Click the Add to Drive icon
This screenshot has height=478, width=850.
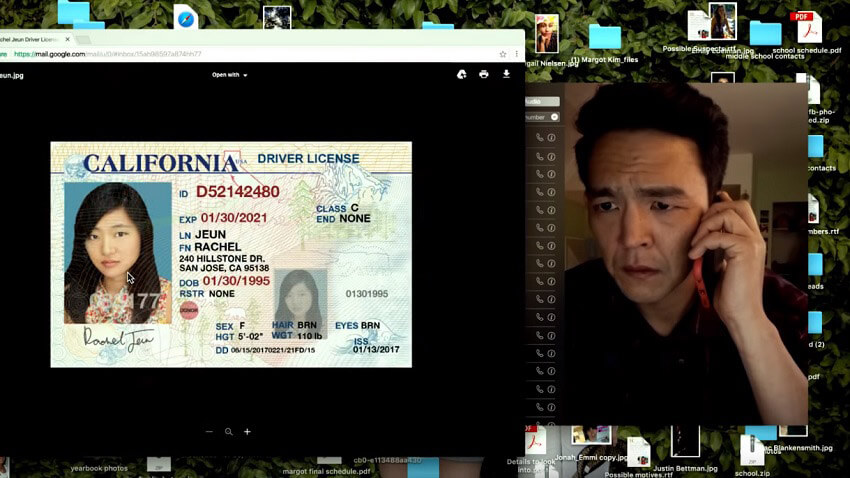pyautogui.click(x=461, y=74)
